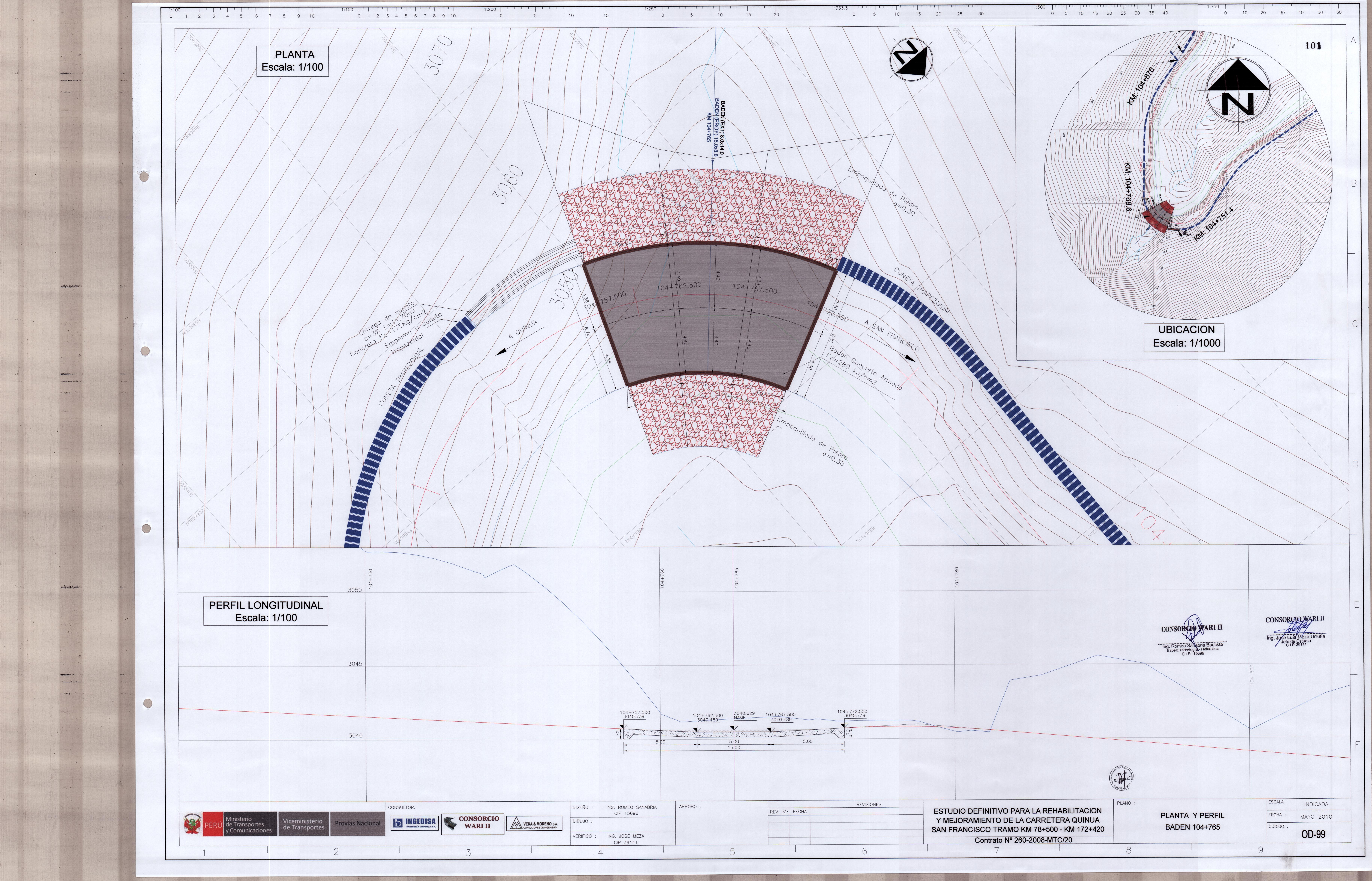This screenshot has width=1372, height=881.
Task: Click the 'A SAN FRANCISCO' direction label
Action: tap(892, 336)
